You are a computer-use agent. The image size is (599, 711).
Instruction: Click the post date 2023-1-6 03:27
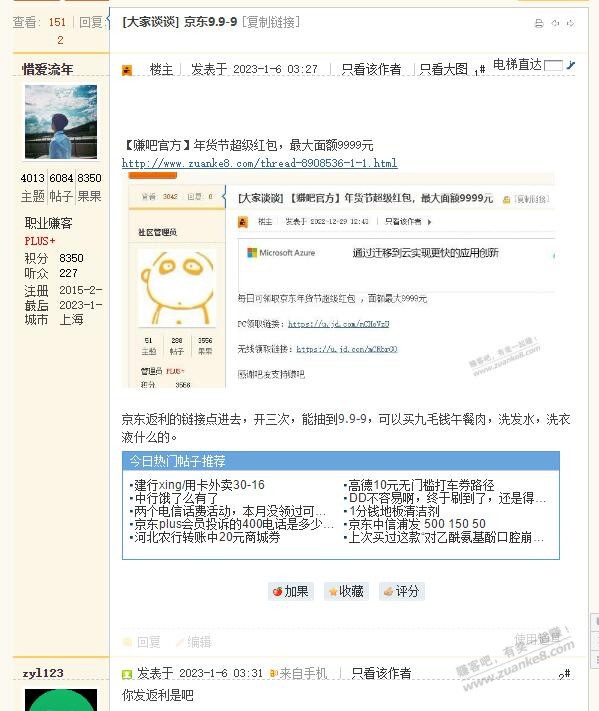click(275, 69)
